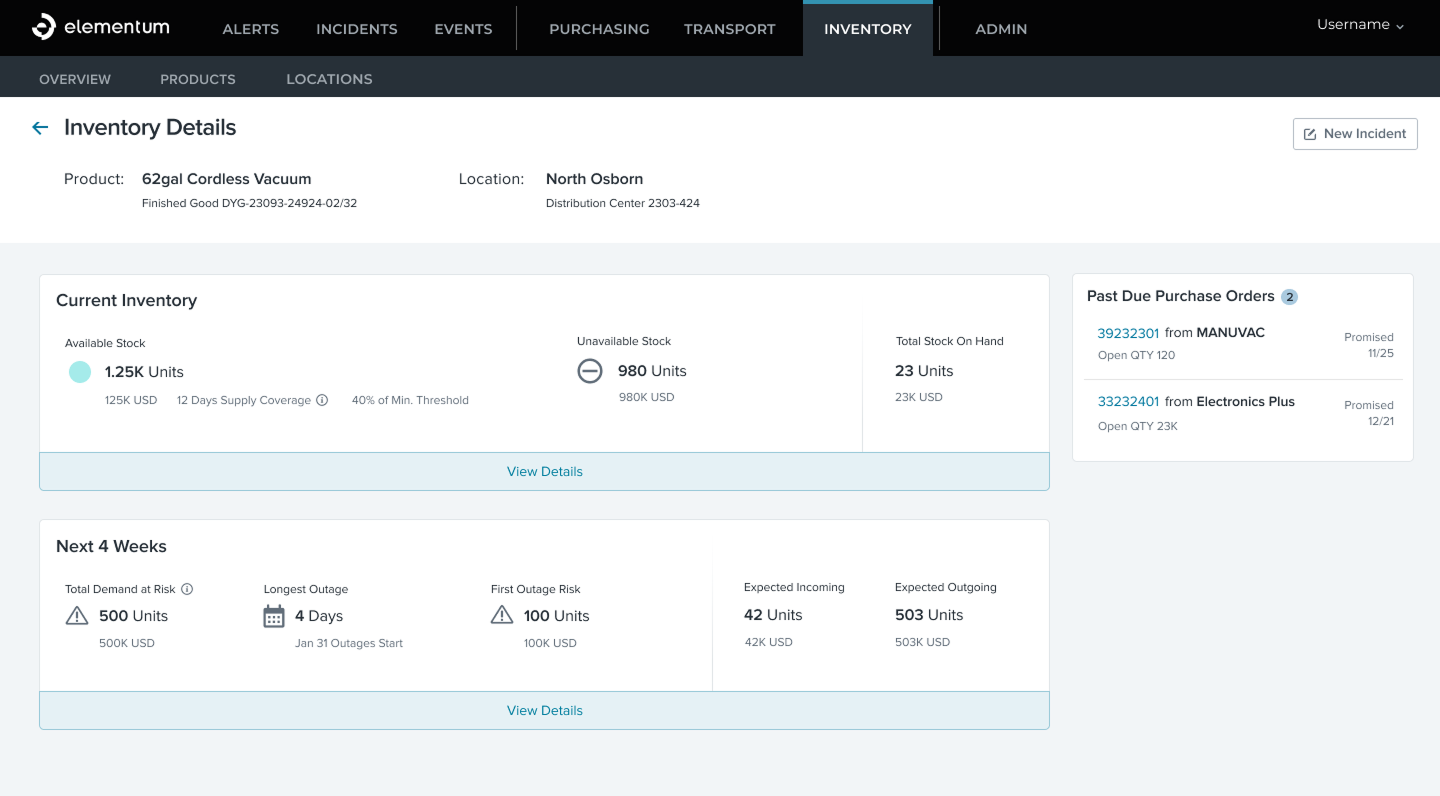Click the Distribution Center 2303-424 text
This screenshot has height=796, width=1440.
[622, 203]
